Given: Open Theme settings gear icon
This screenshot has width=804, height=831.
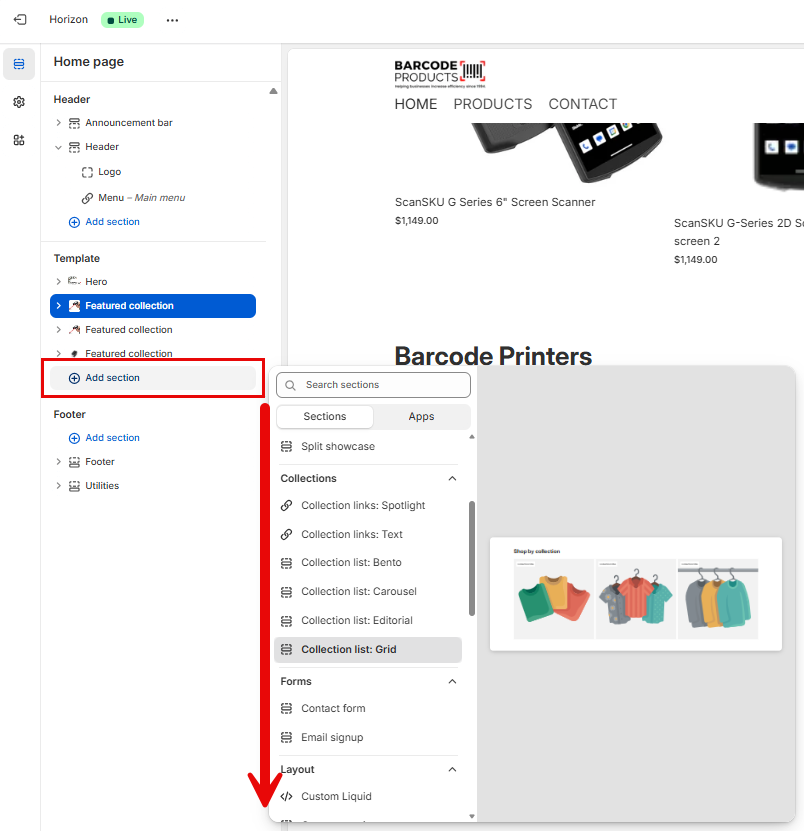Looking at the screenshot, I should pos(19,102).
